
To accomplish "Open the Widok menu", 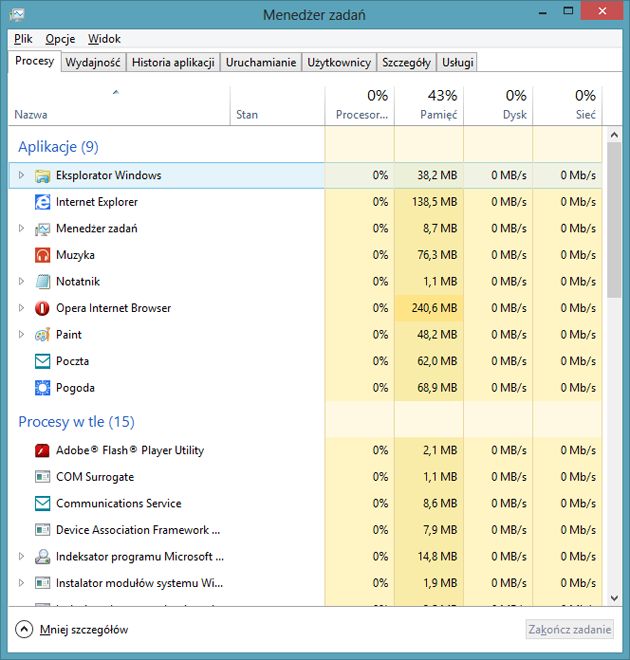I will (104, 39).
